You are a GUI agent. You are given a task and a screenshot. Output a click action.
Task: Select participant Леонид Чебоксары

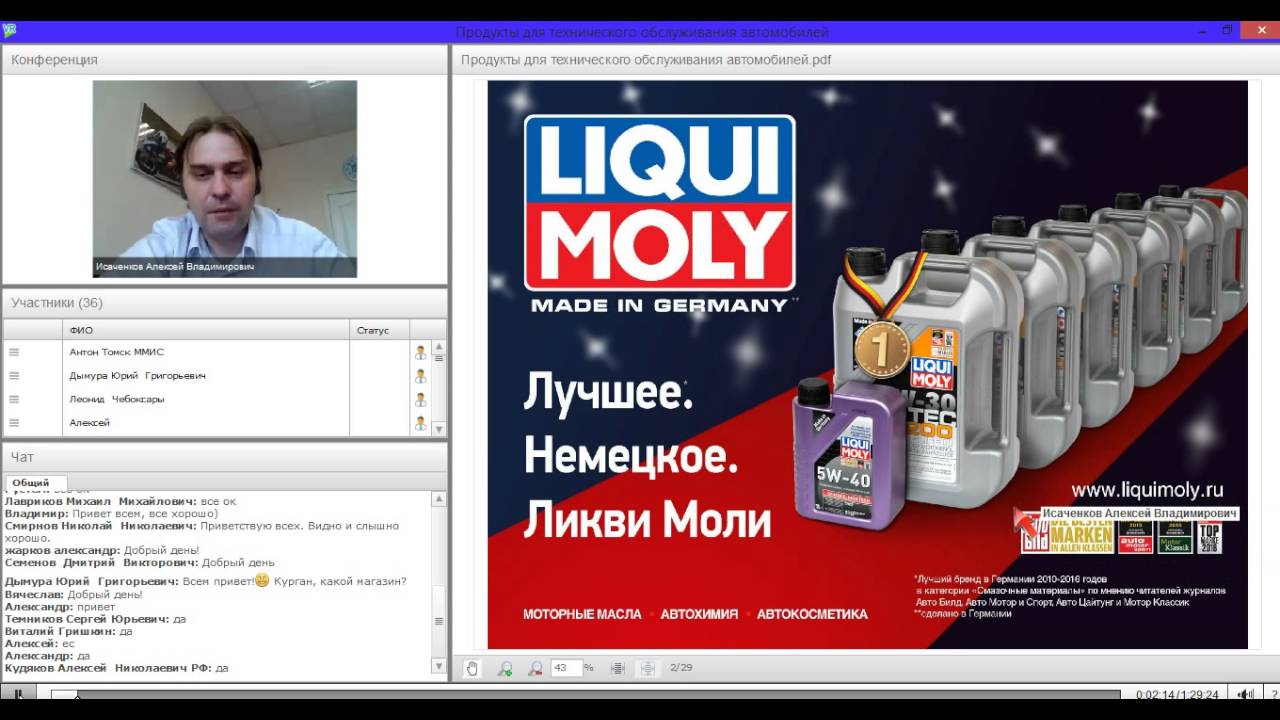(116, 399)
